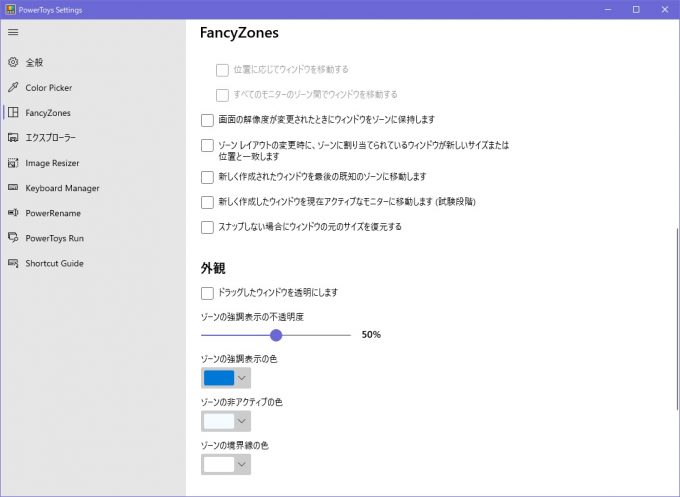Click the 50% opacity value
Viewport: 680px width, 497px height.
[371, 334]
